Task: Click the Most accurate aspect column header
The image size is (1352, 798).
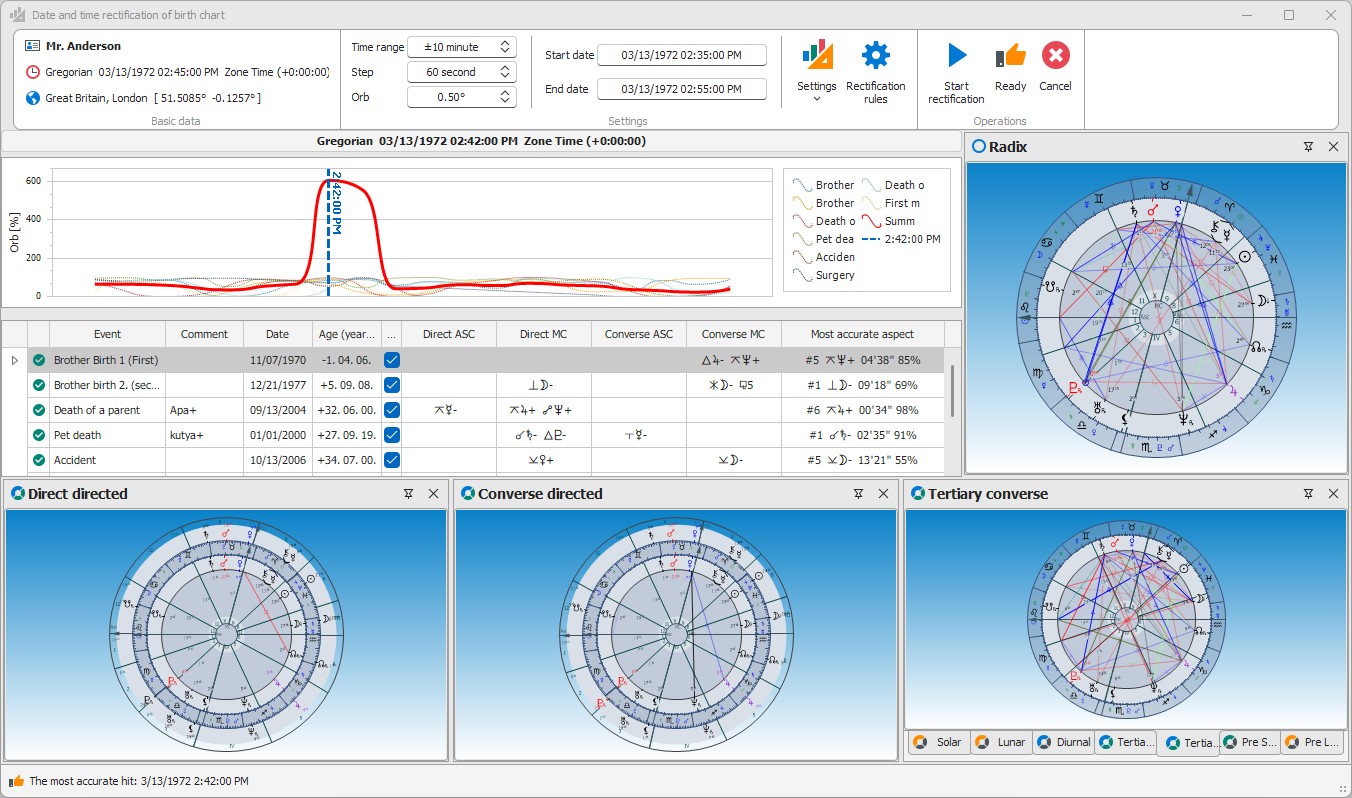Action: click(862, 334)
